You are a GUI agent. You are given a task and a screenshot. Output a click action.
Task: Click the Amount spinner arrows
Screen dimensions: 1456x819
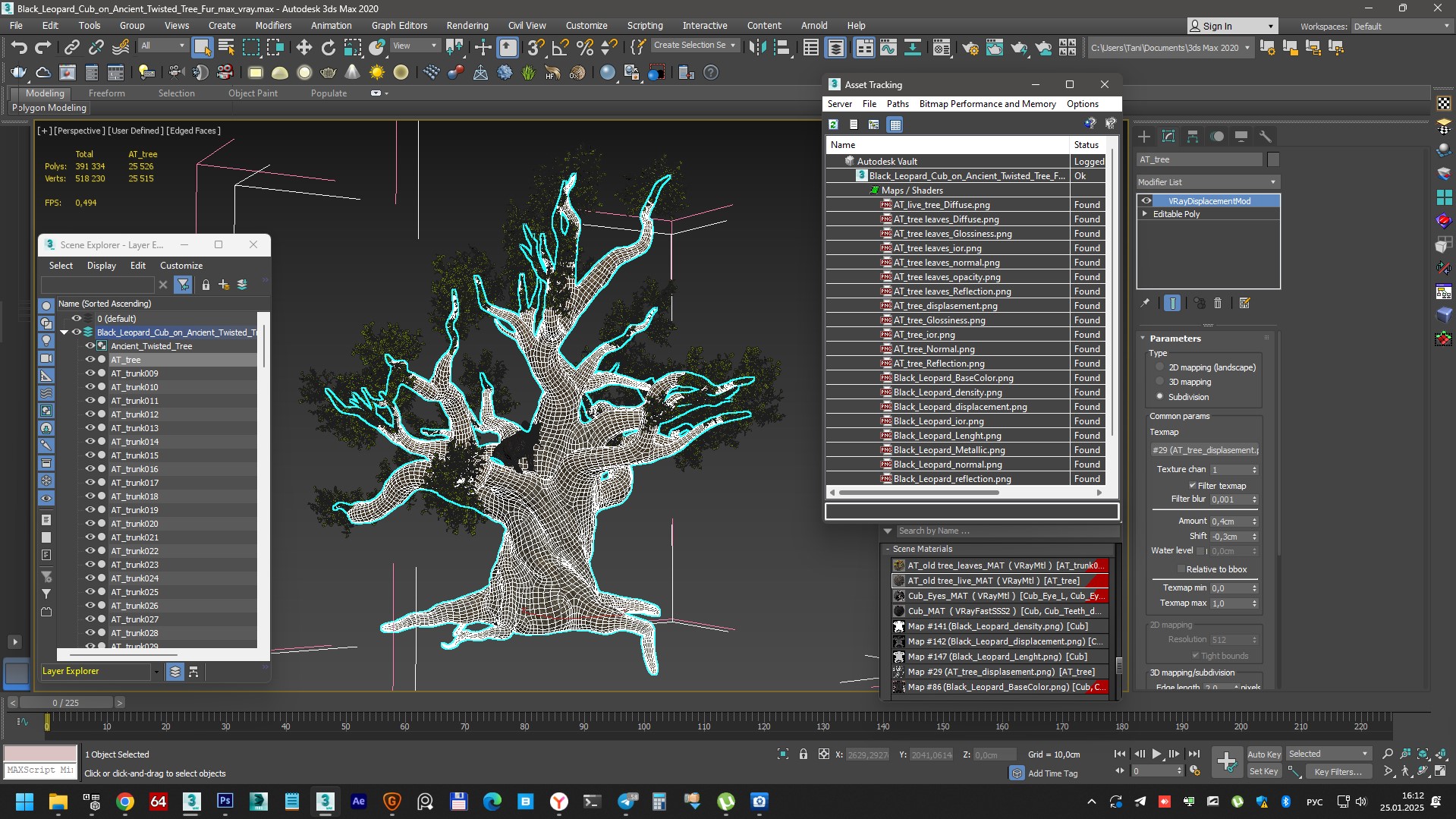[1254, 521]
